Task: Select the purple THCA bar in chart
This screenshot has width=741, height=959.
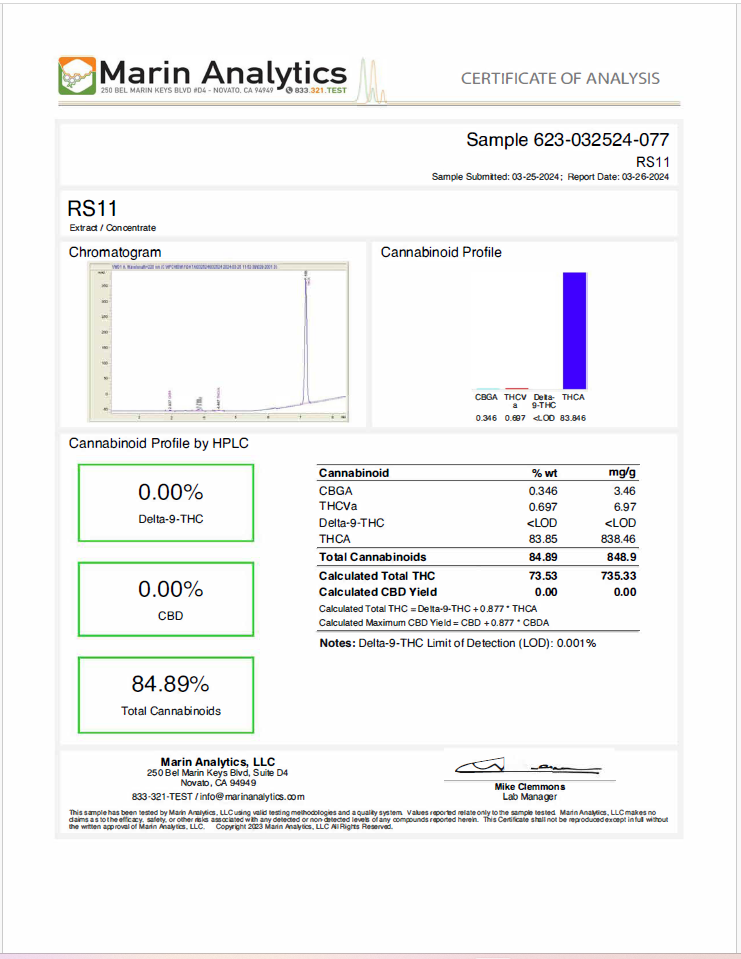Action: click(x=573, y=330)
